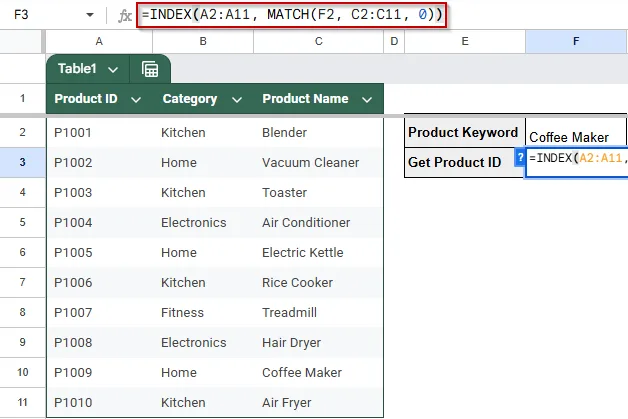
Task: Click the blue formula help question mark
Action: tap(520, 158)
